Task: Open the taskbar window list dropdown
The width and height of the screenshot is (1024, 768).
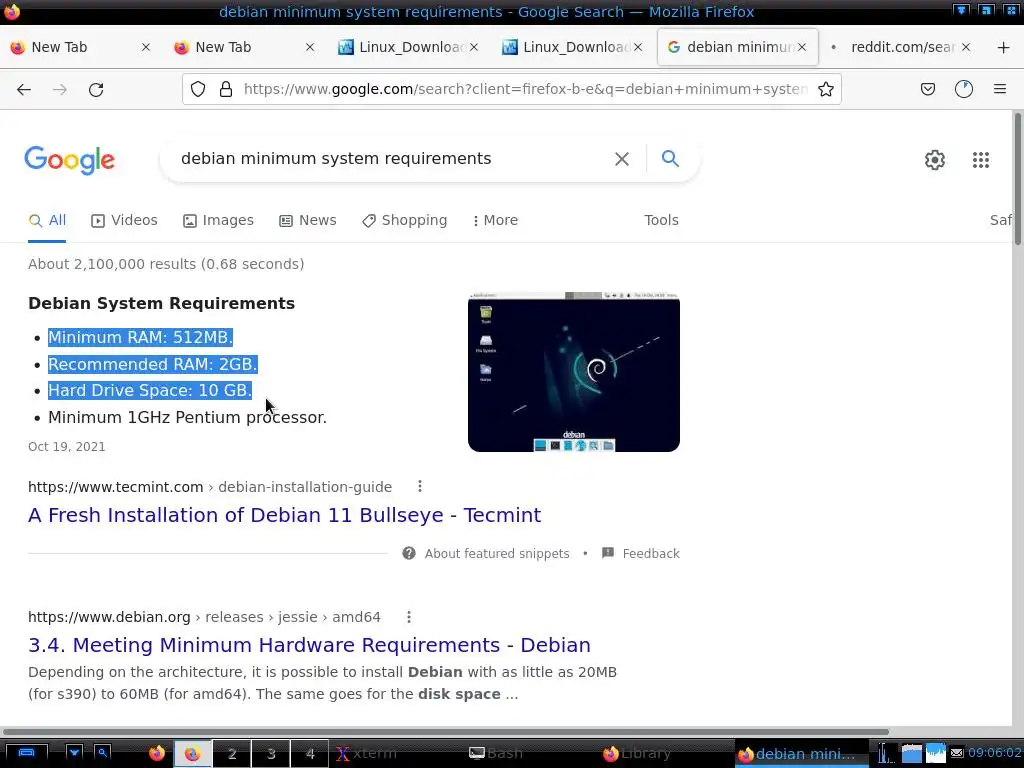Action: [74, 753]
